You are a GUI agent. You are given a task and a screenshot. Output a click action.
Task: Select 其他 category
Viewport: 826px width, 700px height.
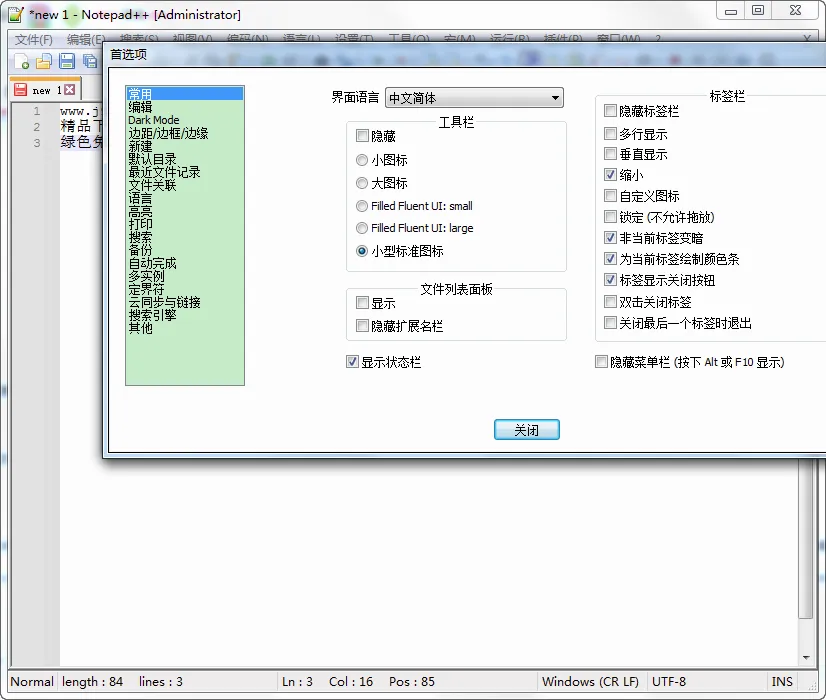tap(185, 328)
